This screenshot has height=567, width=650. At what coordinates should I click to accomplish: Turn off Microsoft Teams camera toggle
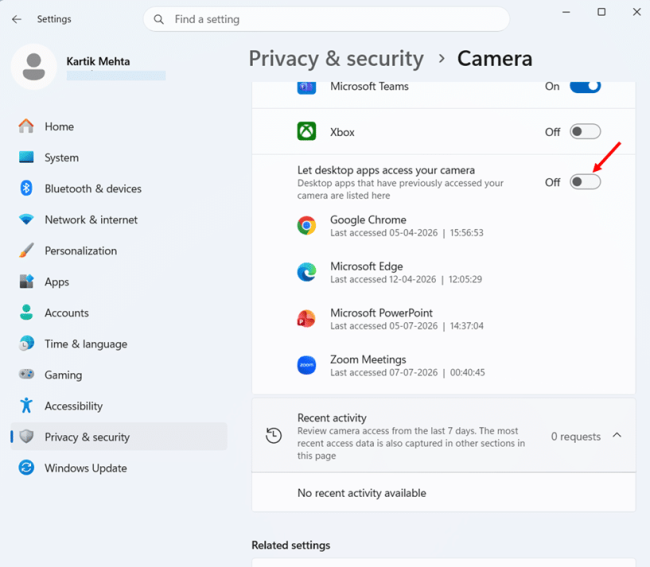pyautogui.click(x=585, y=86)
